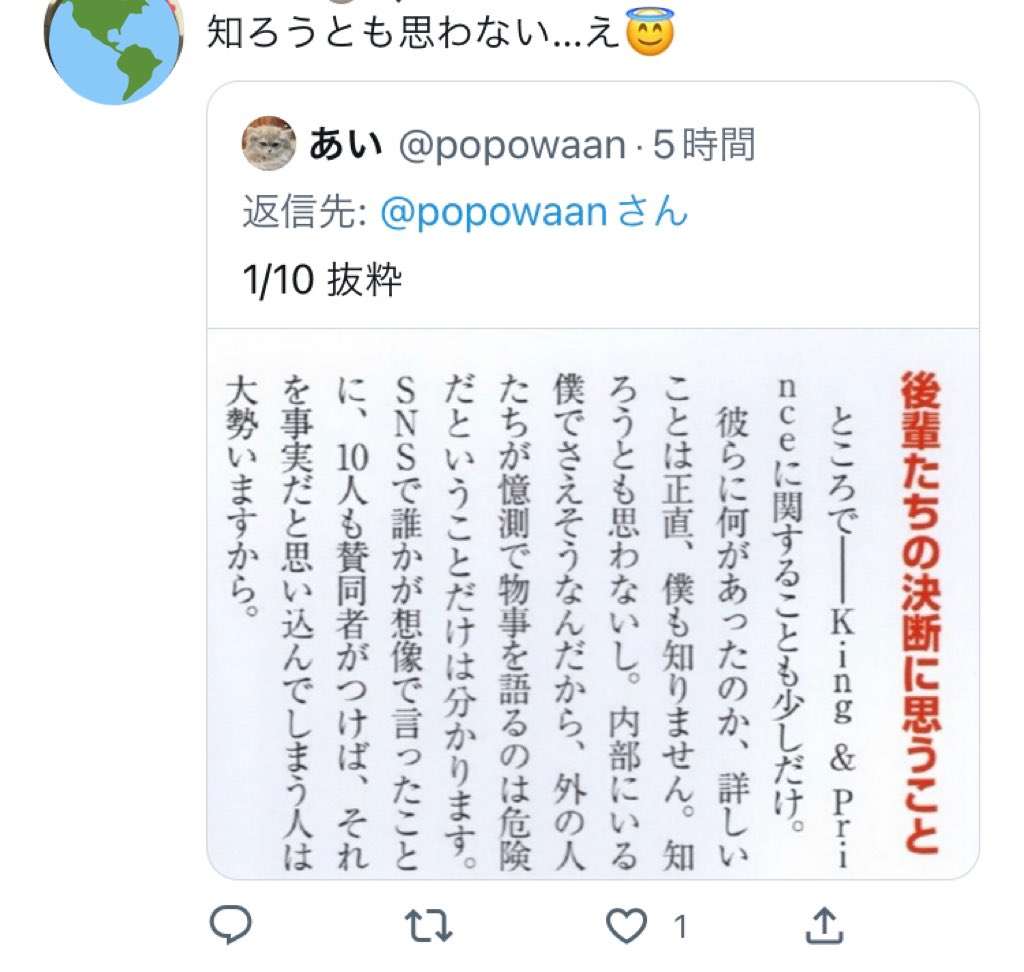The height and width of the screenshot is (972, 1024).
Task: Open the magazine excerpt image attachment
Action: (592, 604)
